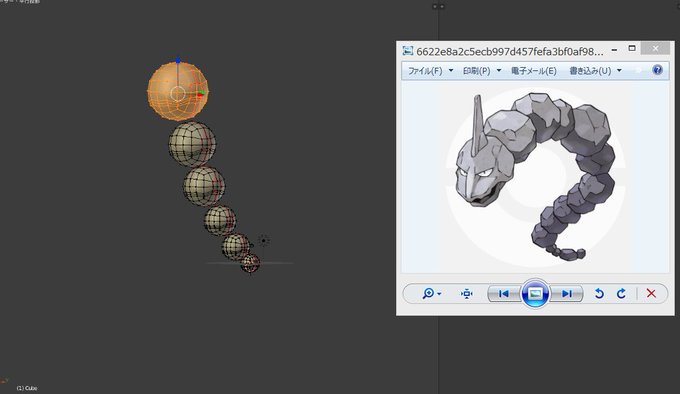
Task: Minimize the Photo Viewer window
Action: pyautogui.click(x=614, y=50)
